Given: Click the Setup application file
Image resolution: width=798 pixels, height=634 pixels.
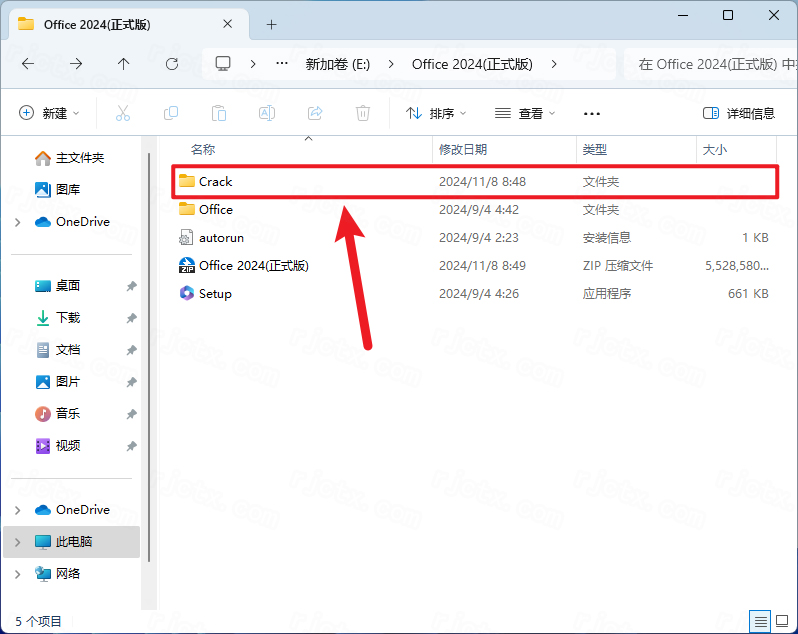Looking at the screenshot, I should 215,293.
